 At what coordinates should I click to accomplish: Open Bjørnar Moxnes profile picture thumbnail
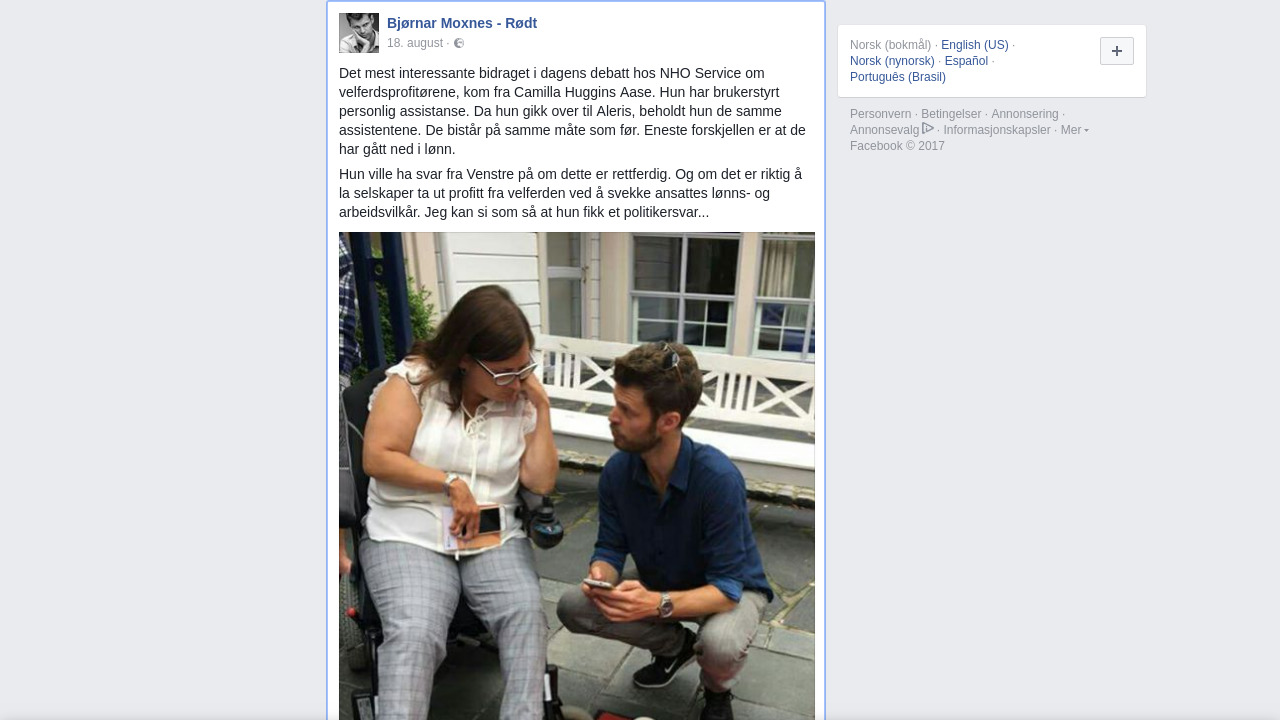(359, 33)
